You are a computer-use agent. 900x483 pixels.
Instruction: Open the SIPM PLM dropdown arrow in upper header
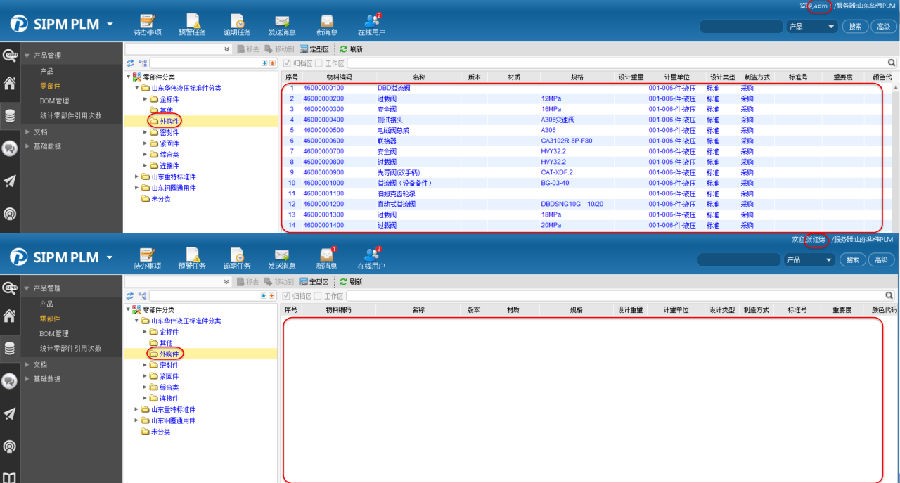108,24
